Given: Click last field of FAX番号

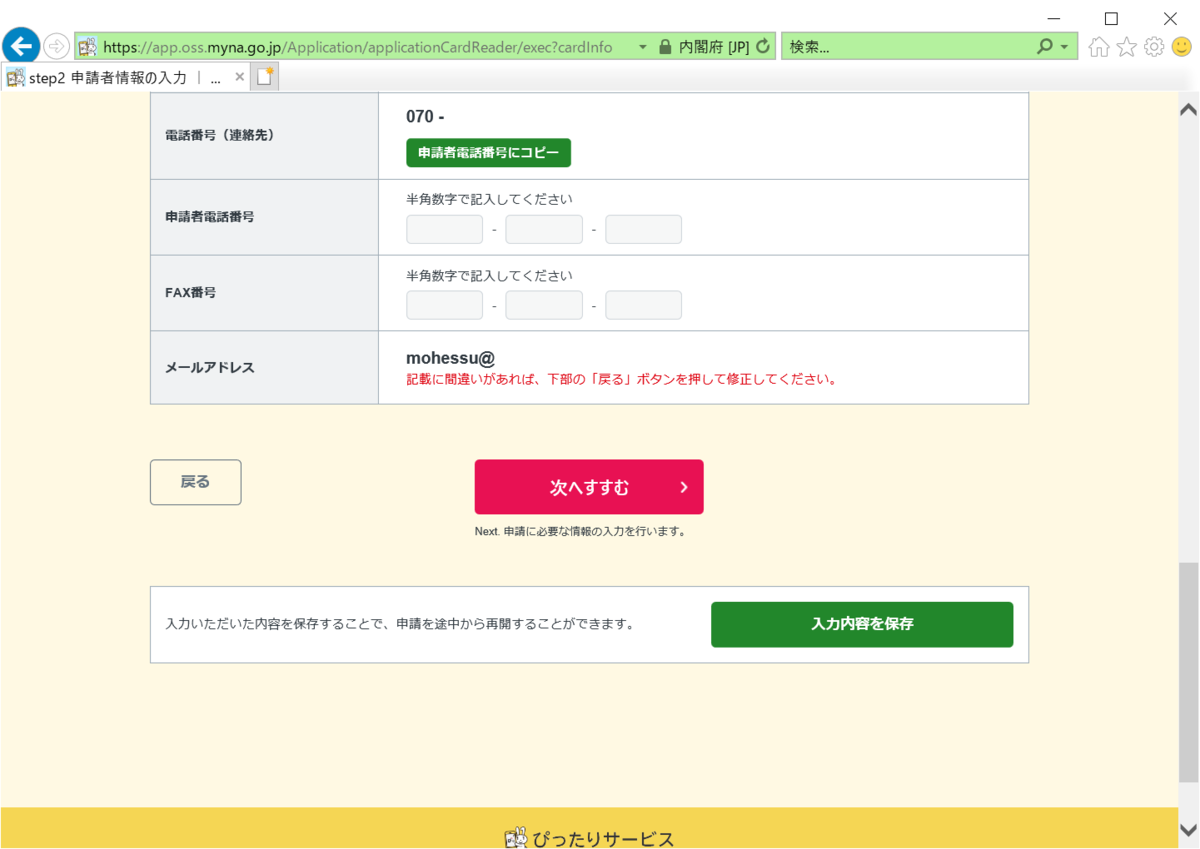Looking at the screenshot, I should pyautogui.click(x=643, y=305).
